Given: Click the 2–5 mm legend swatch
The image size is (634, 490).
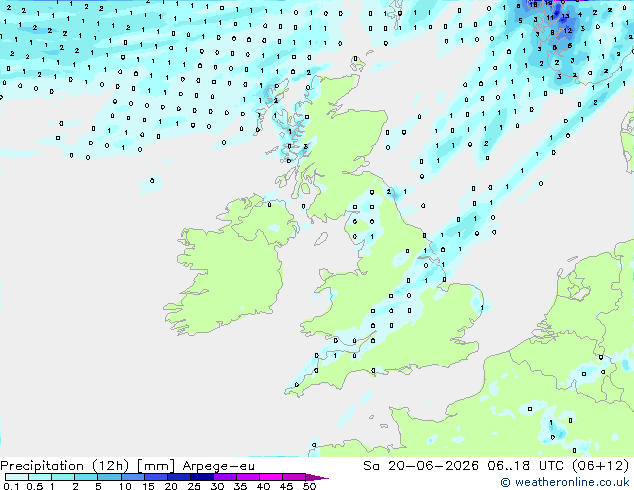Looking at the screenshot, I should (86, 477).
